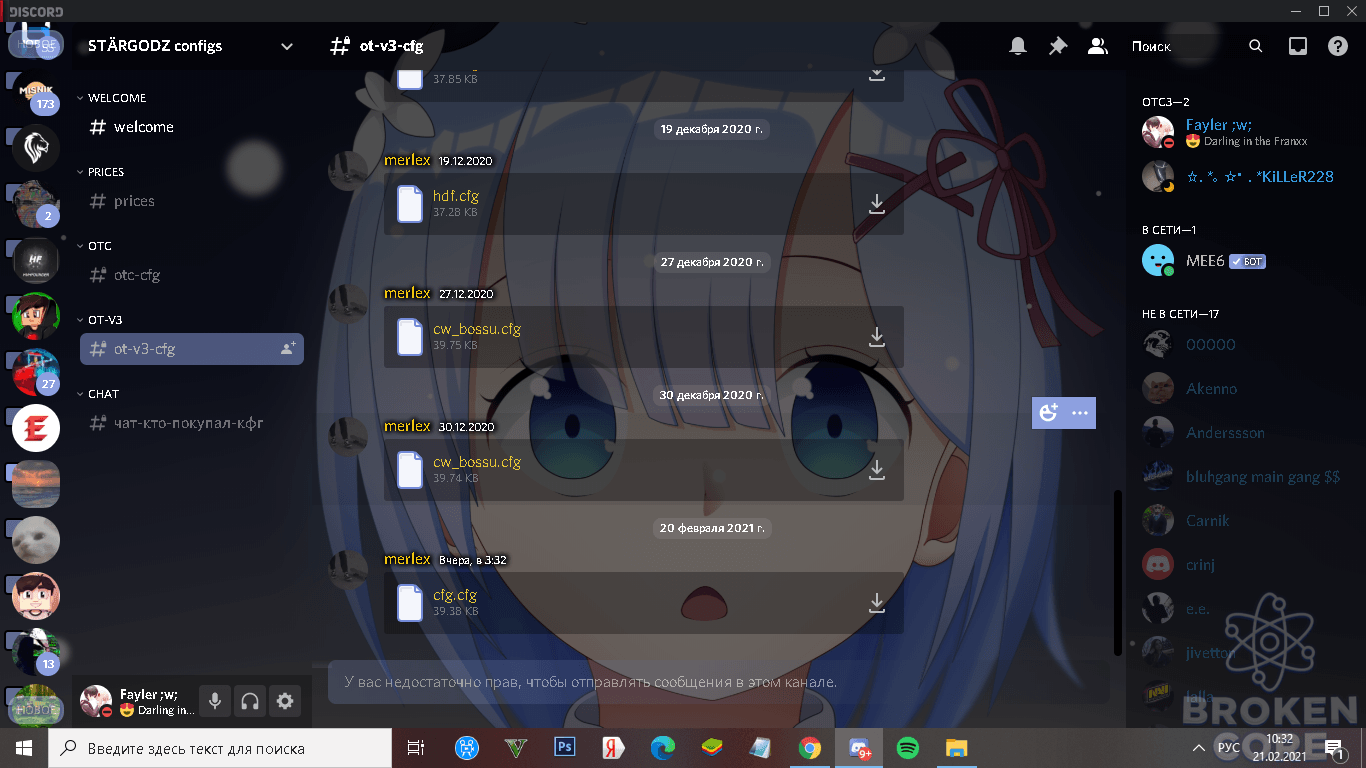Toggle the member list icon
The height and width of the screenshot is (768, 1366).
click(1097, 46)
